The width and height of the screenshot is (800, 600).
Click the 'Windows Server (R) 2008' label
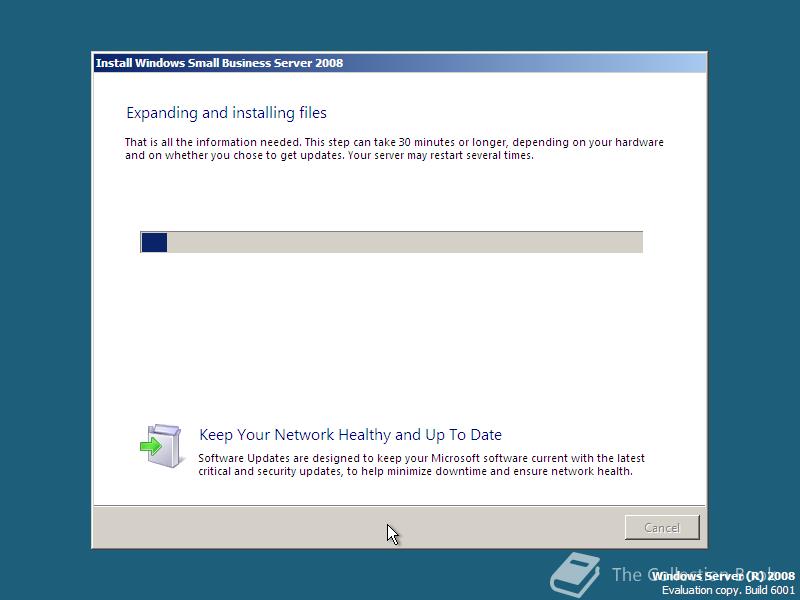[723, 576]
